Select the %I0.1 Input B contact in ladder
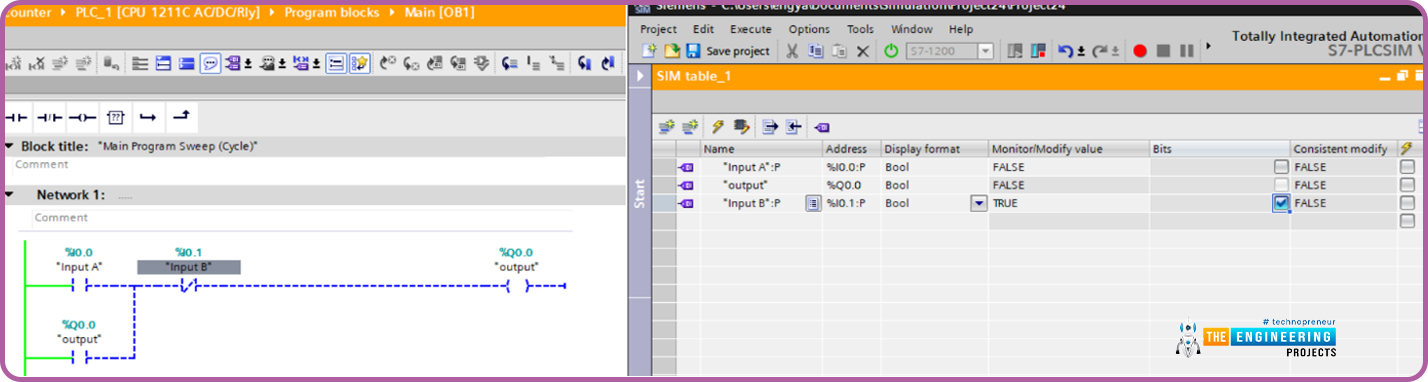 pos(188,287)
